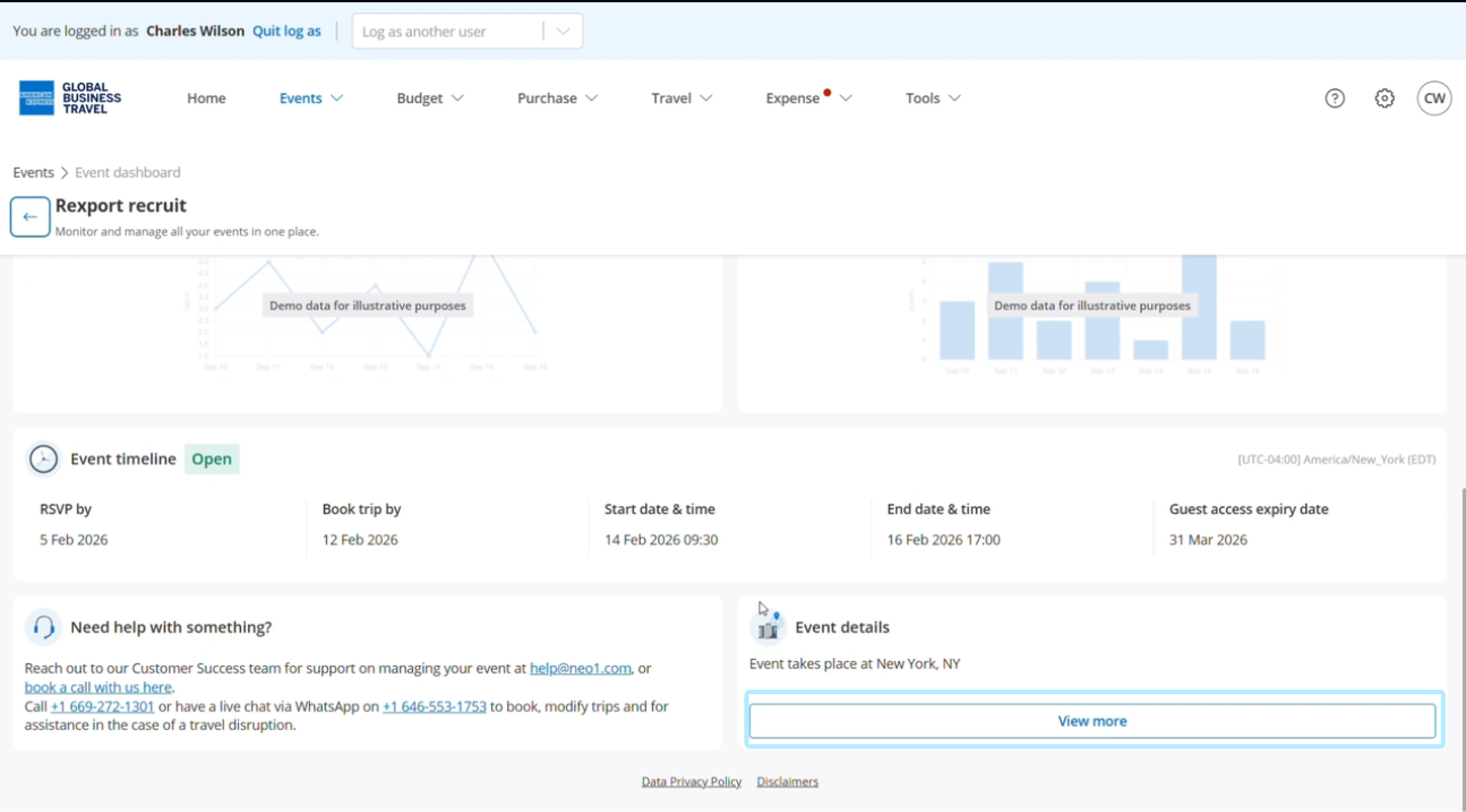Screen dimensions: 1466x812
Task: Open the Expense menu with red notification
Action: (x=808, y=98)
